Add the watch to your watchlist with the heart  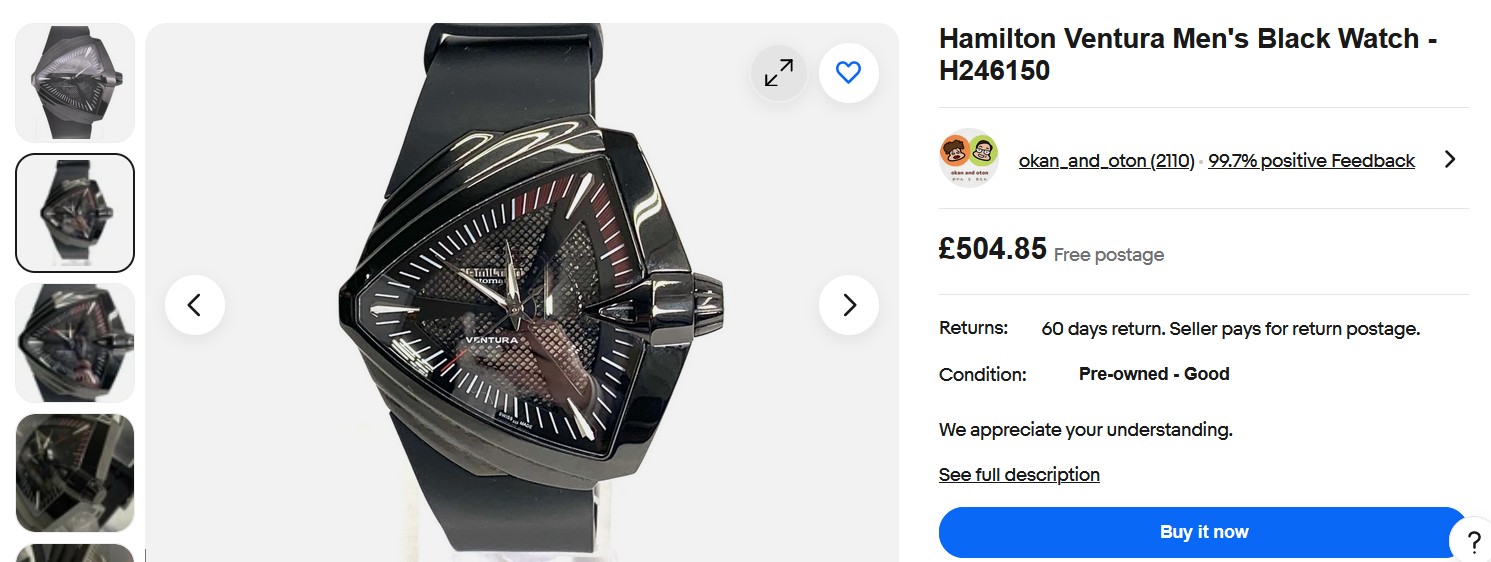(x=848, y=73)
